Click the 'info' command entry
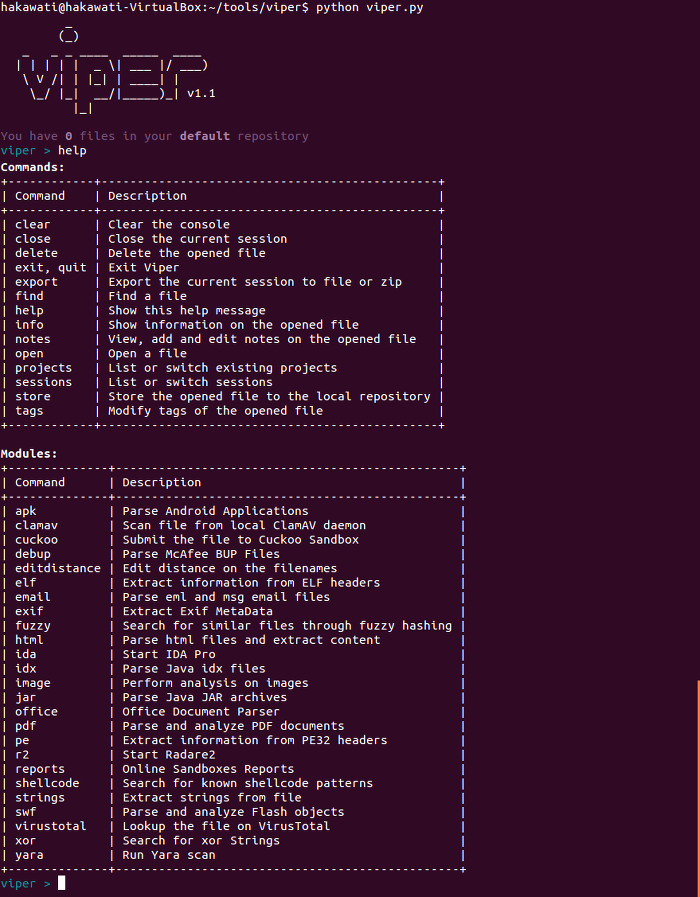 29,324
